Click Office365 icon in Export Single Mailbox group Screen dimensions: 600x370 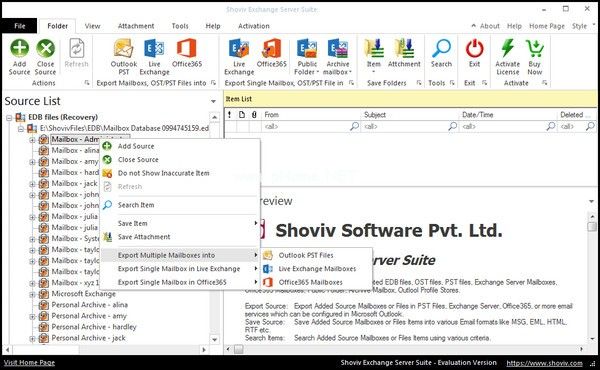[271, 49]
